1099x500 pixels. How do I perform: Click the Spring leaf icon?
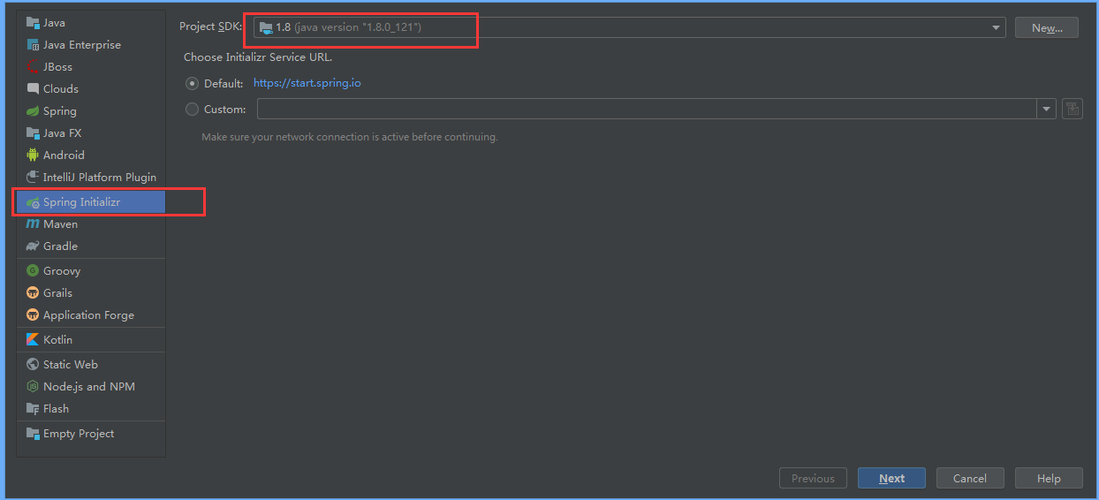click(x=32, y=111)
